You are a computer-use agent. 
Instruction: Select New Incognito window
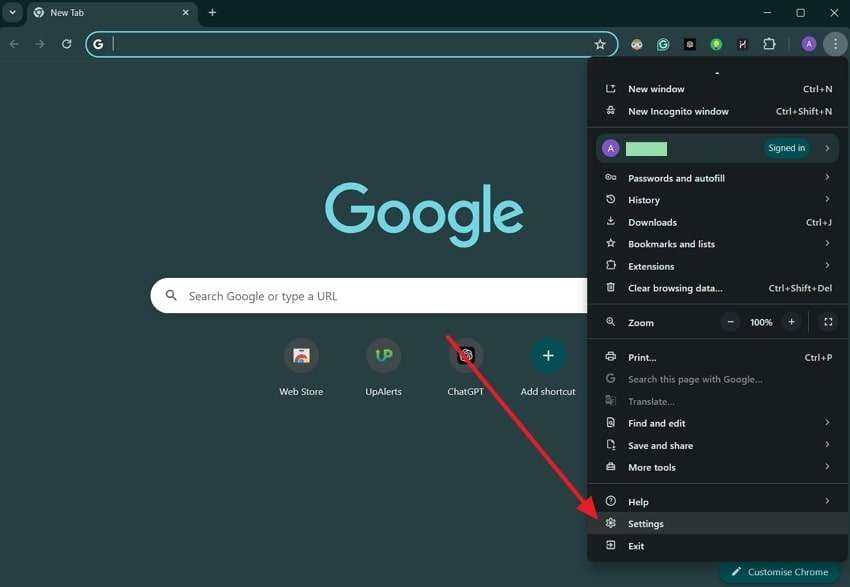[718, 111]
